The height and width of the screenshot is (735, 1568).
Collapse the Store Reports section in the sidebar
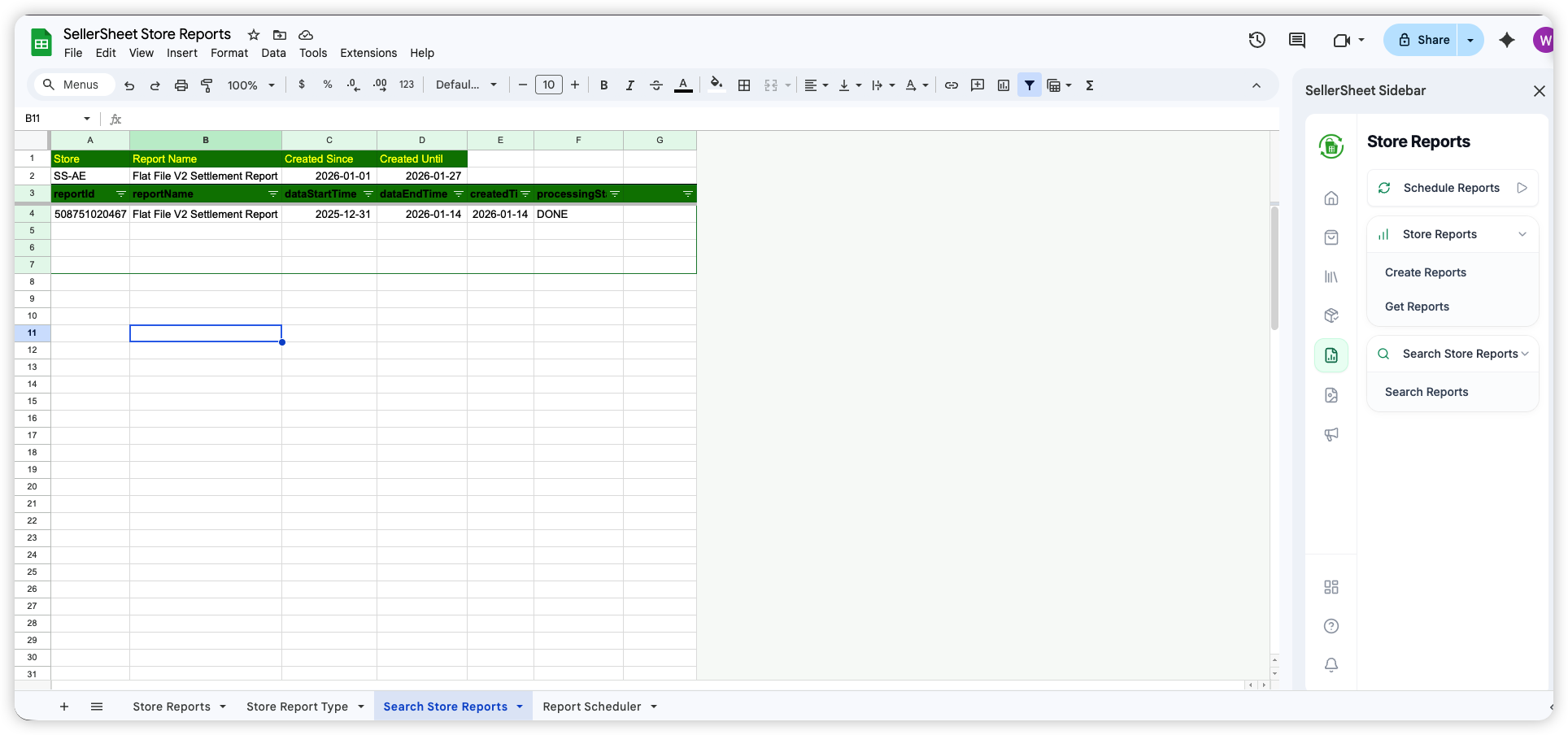(1522, 234)
